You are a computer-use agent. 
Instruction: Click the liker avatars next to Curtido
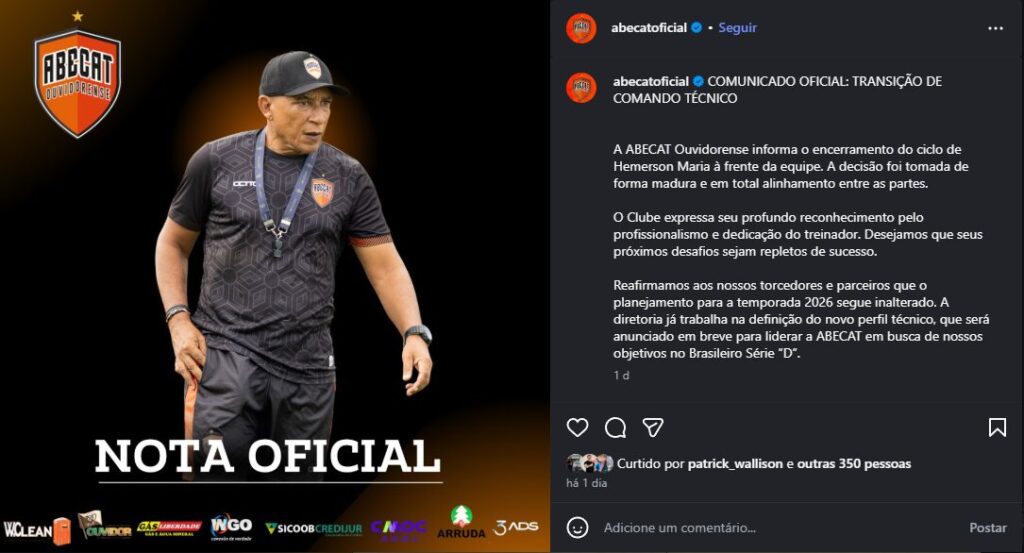[590, 463]
